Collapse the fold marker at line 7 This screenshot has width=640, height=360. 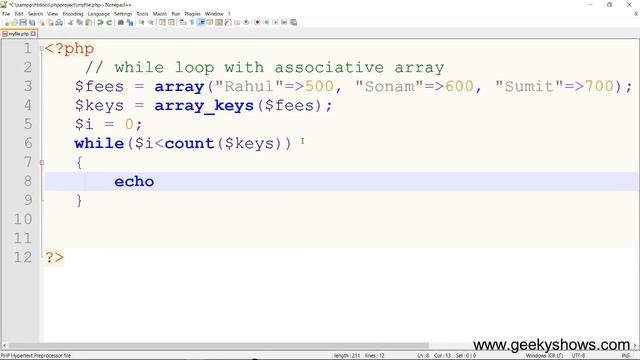click(42, 162)
